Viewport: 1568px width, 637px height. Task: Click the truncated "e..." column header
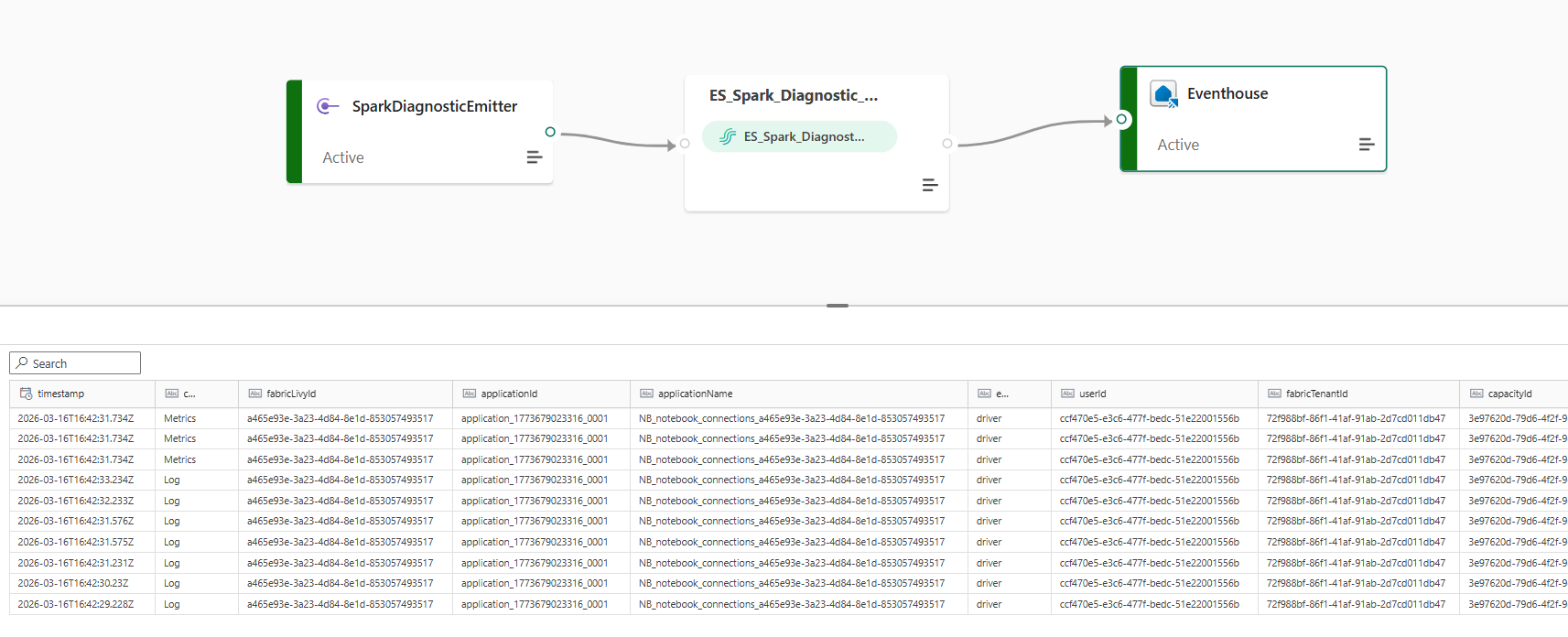click(1010, 394)
